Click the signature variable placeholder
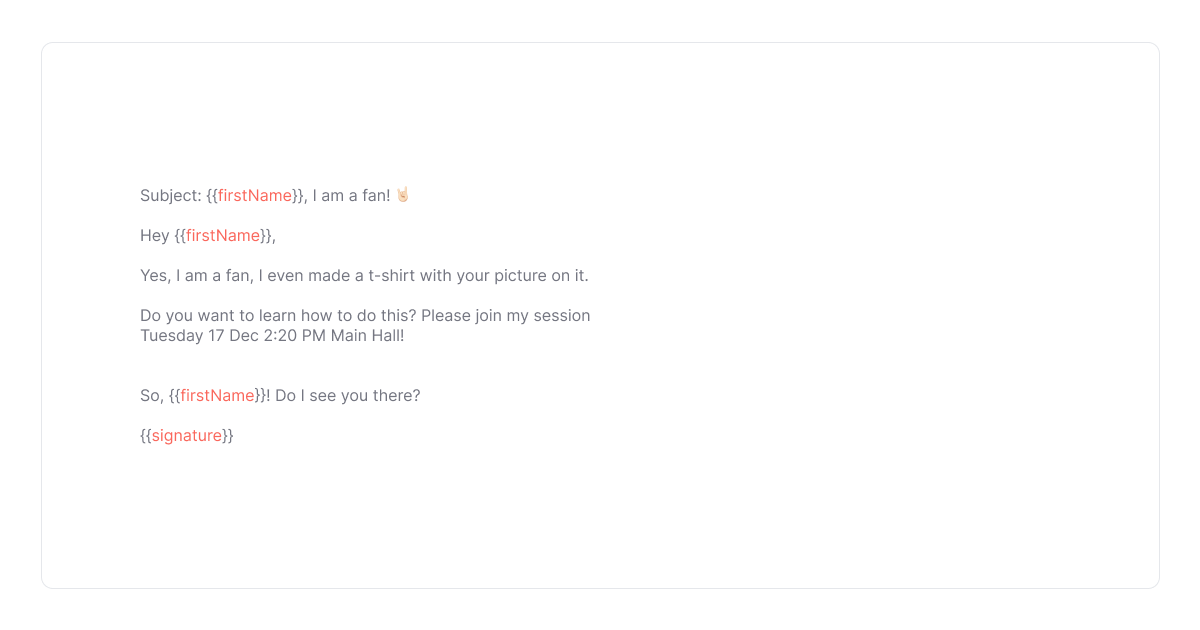The height and width of the screenshot is (630, 1200). (187, 435)
